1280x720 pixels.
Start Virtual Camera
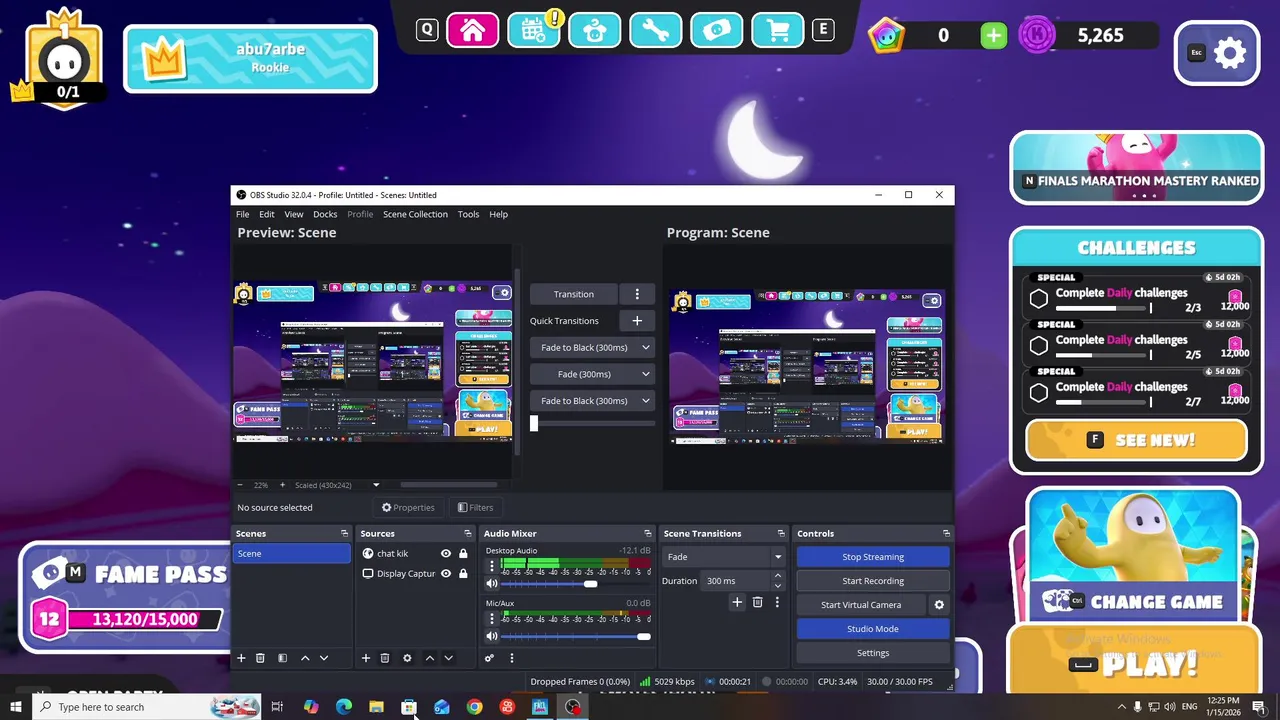point(861,605)
